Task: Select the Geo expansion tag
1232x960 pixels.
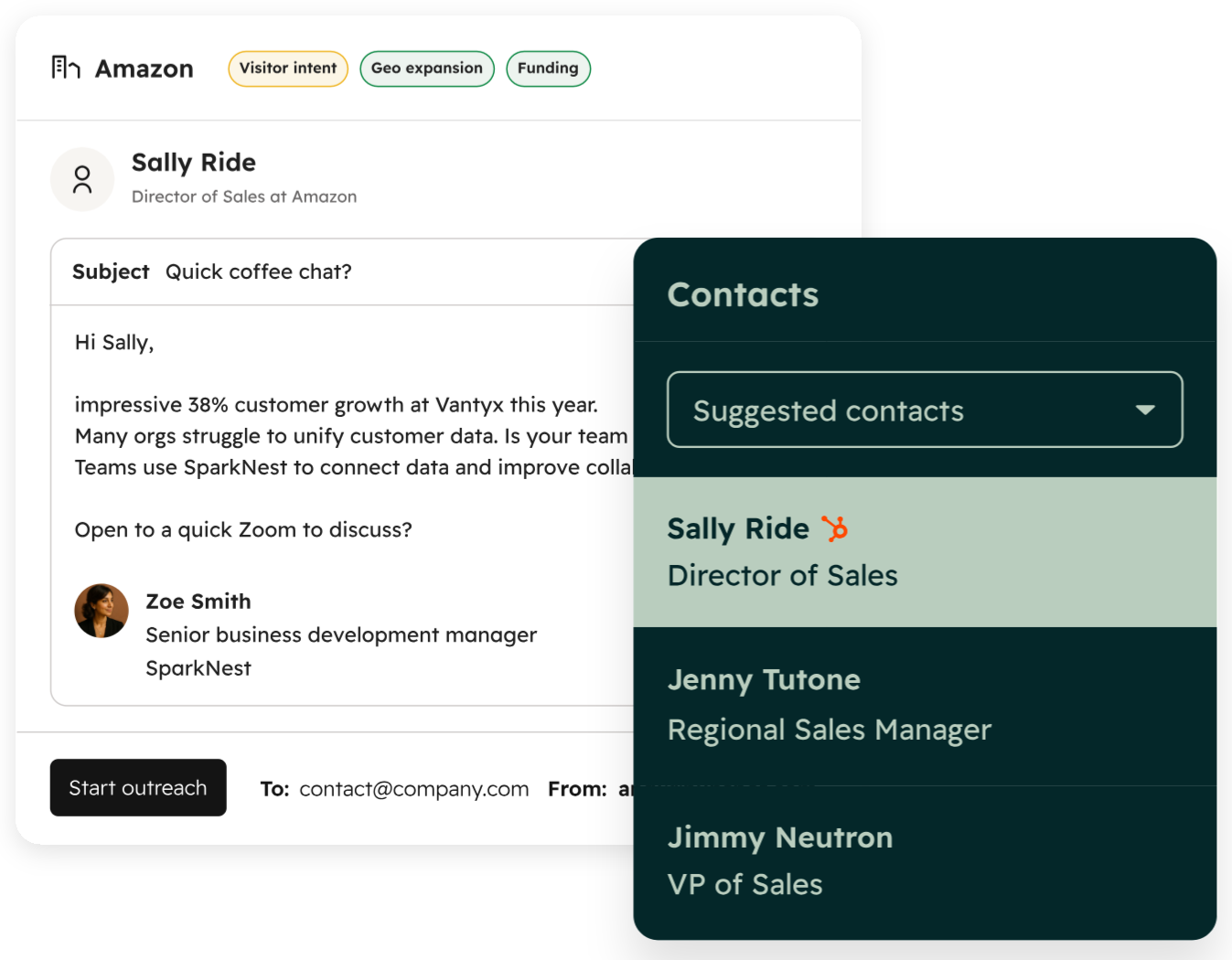Action: pyautogui.click(x=427, y=69)
